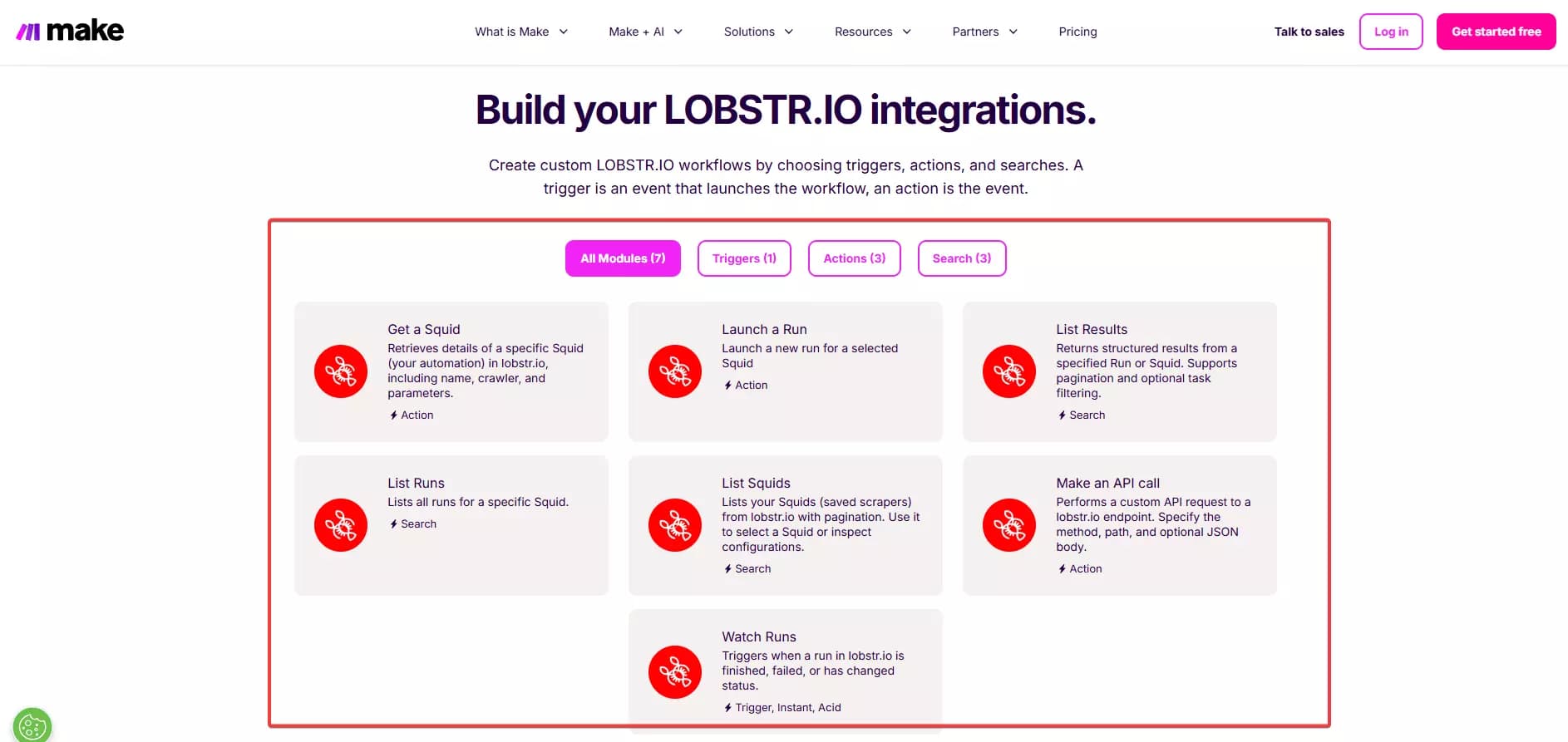1568x742 pixels.
Task: Click the List Squids lobstr icon
Action: [675, 525]
